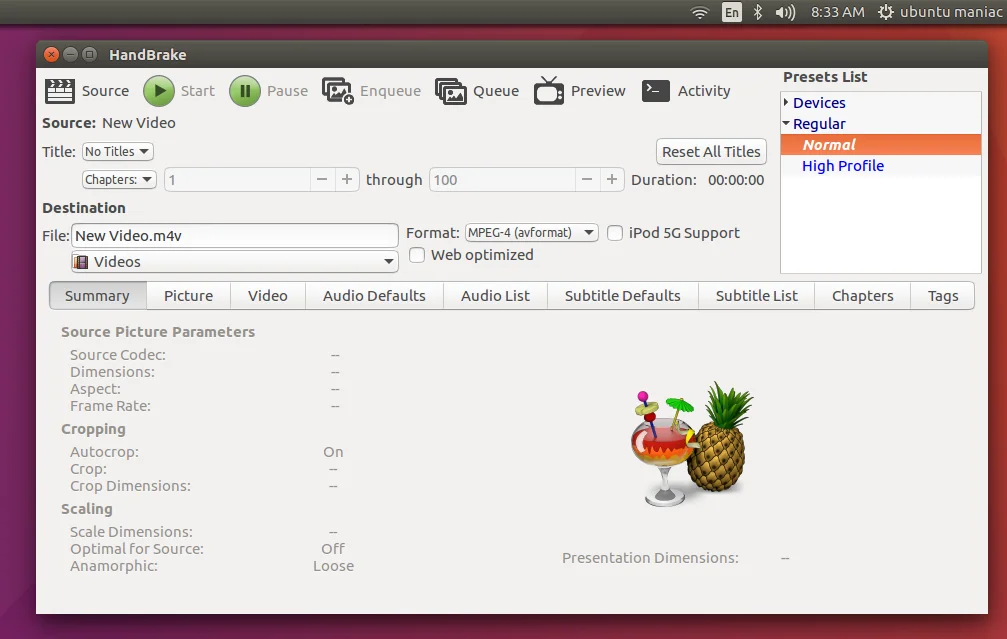Switch to the Summary tab
The height and width of the screenshot is (639, 1007).
coord(98,296)
